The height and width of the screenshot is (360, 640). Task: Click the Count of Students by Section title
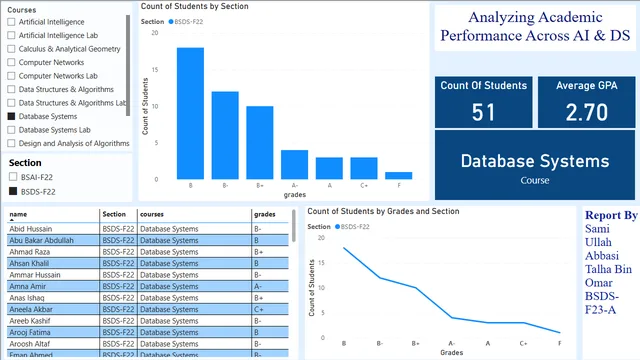tap(195, 6)
